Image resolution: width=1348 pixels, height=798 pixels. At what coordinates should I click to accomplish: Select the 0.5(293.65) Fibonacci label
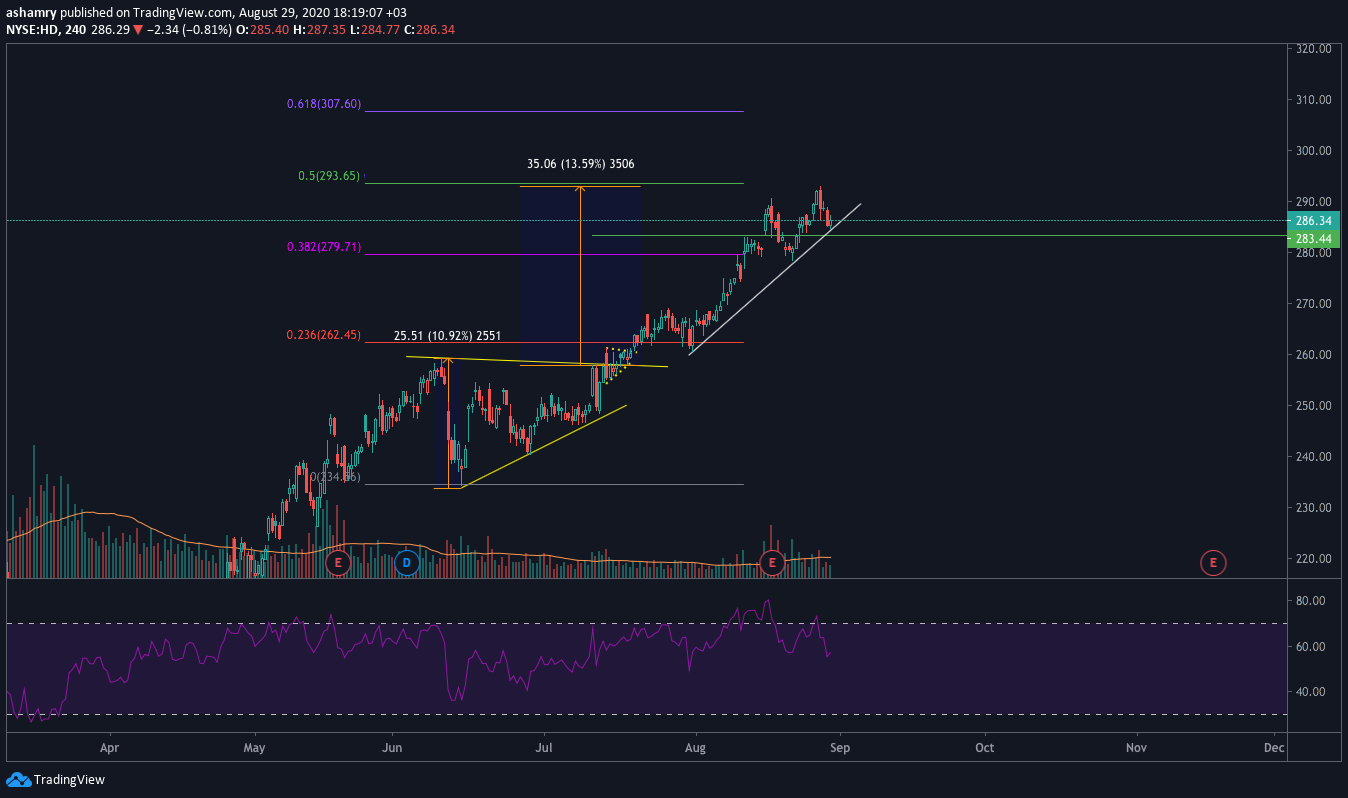point(329,176)
